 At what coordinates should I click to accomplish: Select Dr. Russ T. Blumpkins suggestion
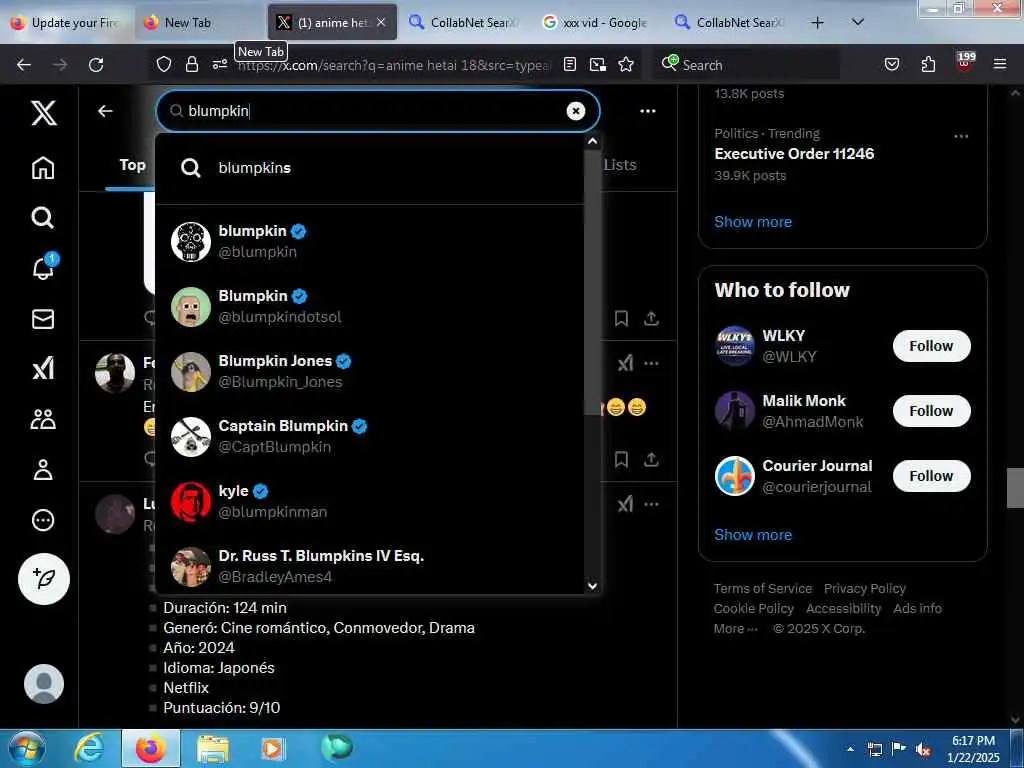[369, 566]
